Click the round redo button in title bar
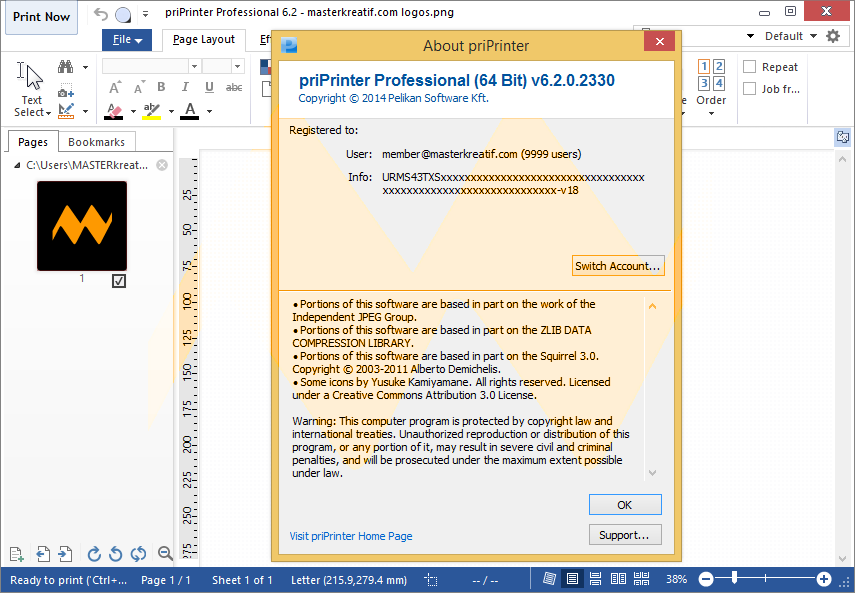 pos(124,15)
